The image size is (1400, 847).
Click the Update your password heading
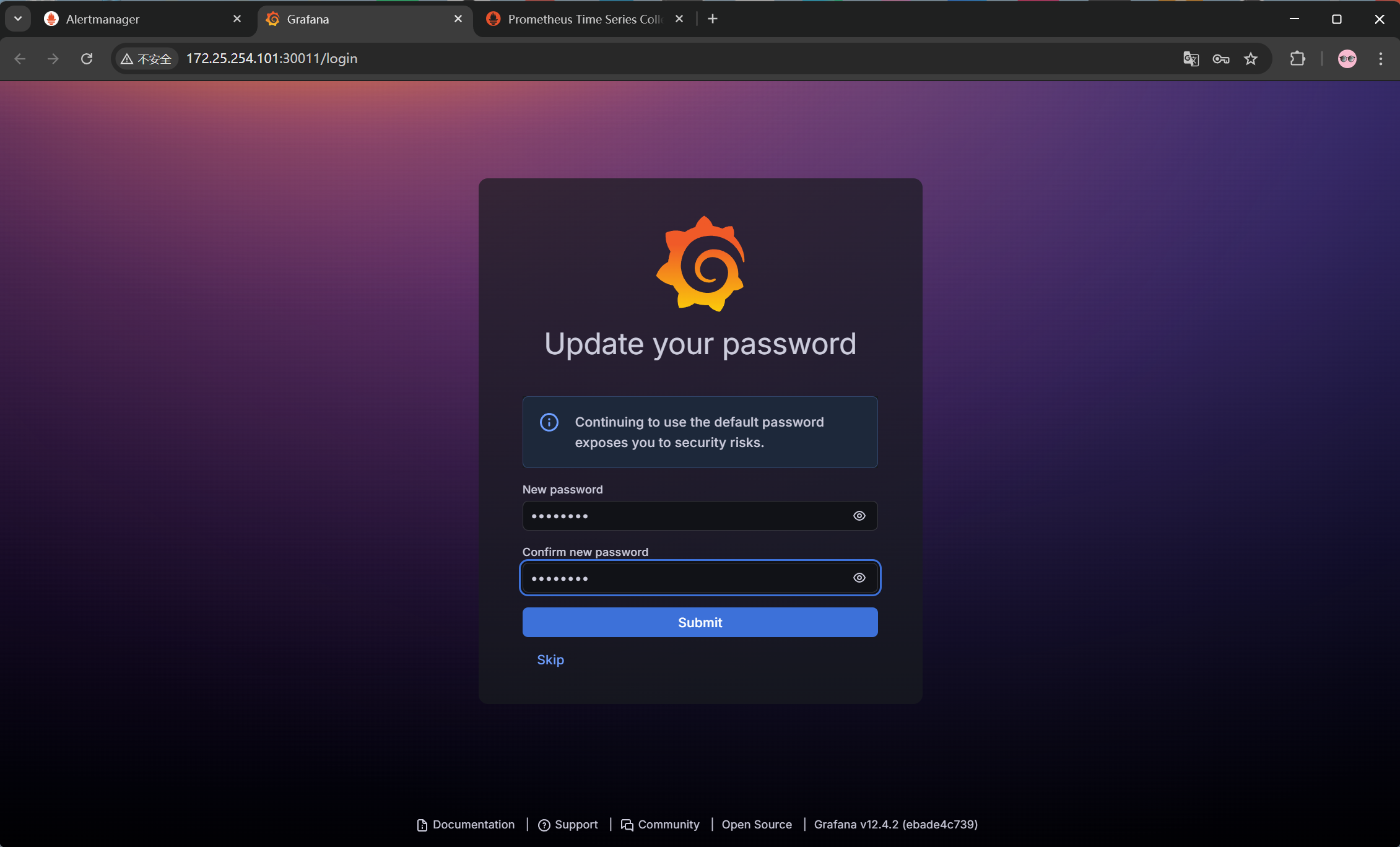click(700, 344)
